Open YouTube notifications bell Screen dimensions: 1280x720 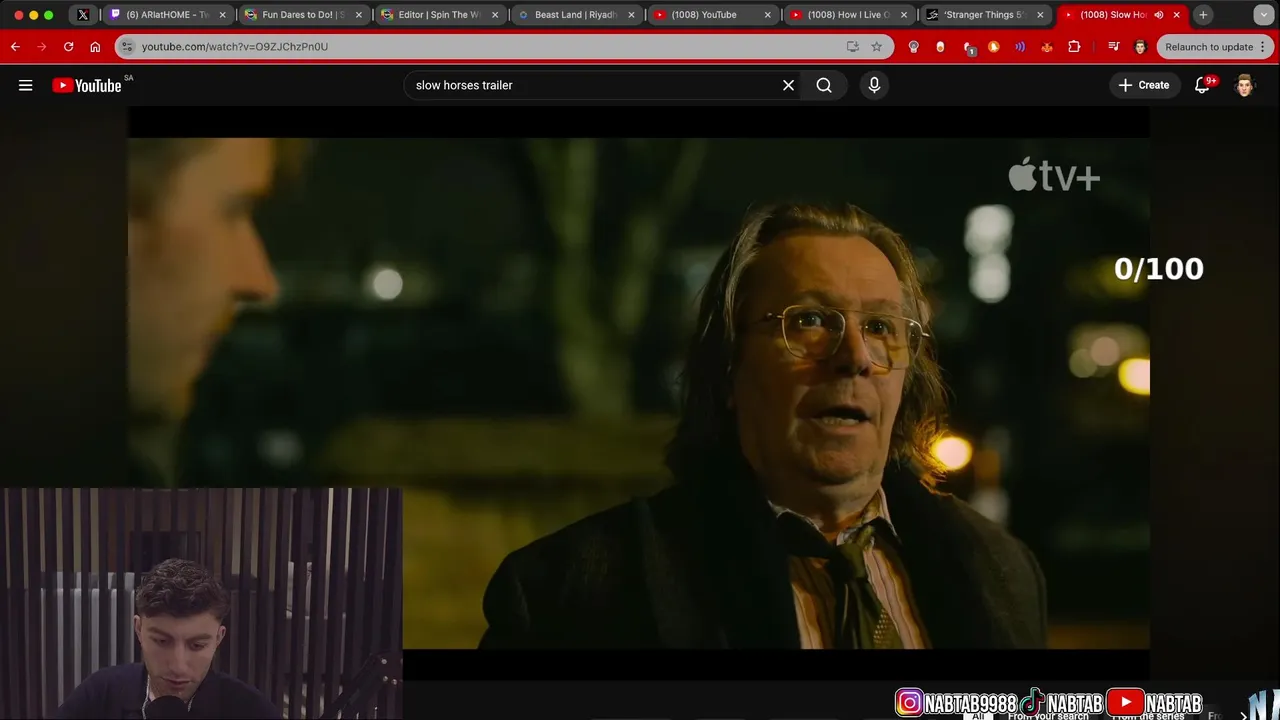click(1202, 85)
